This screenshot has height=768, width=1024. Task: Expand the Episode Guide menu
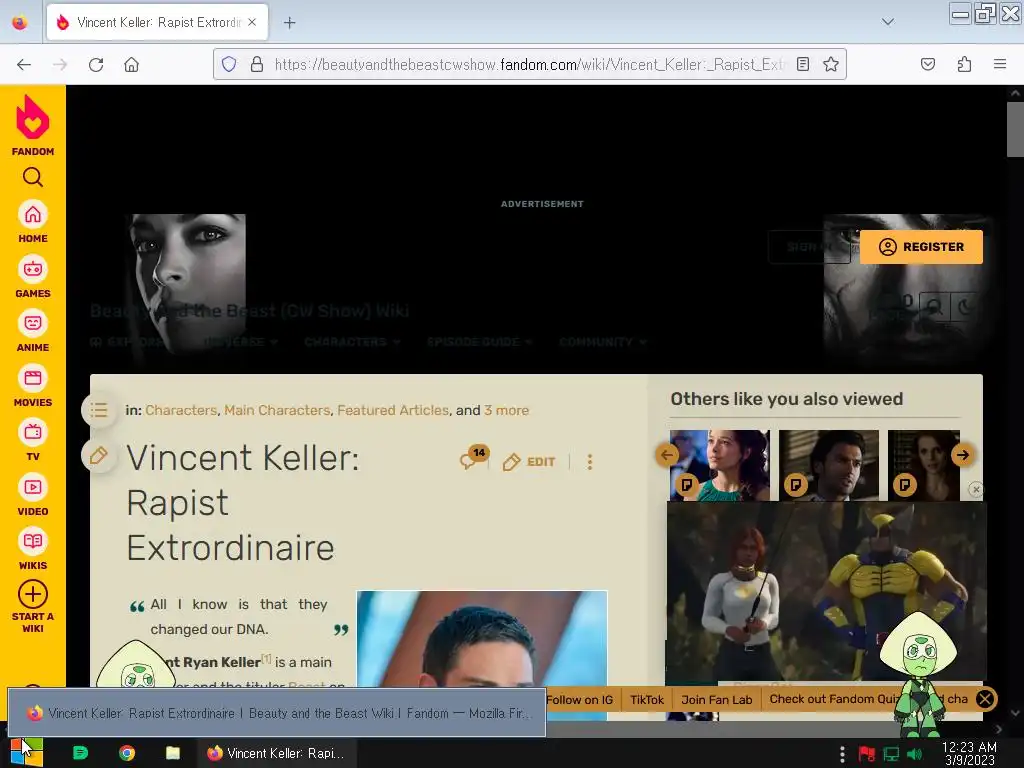tap(479, 342)
